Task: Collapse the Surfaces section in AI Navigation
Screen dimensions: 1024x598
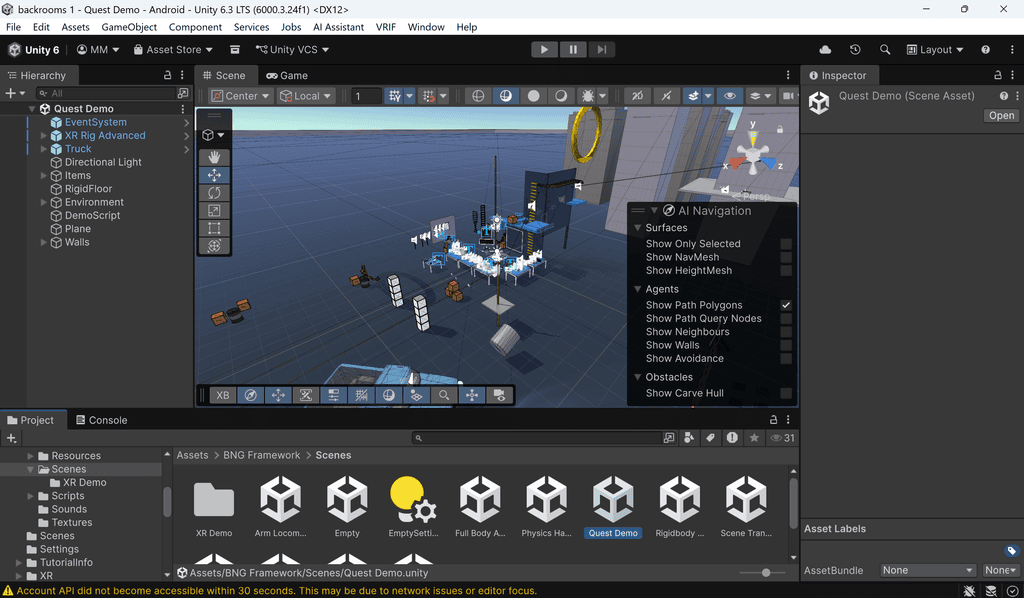Action: (638, 228)
